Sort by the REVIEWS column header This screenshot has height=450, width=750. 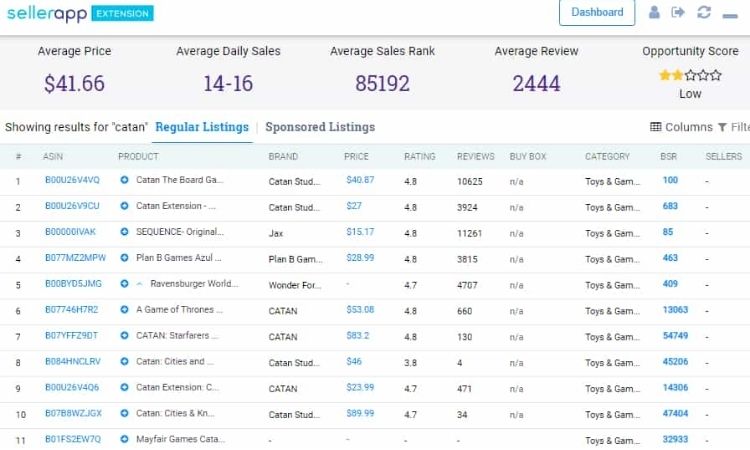pos(476,157)
